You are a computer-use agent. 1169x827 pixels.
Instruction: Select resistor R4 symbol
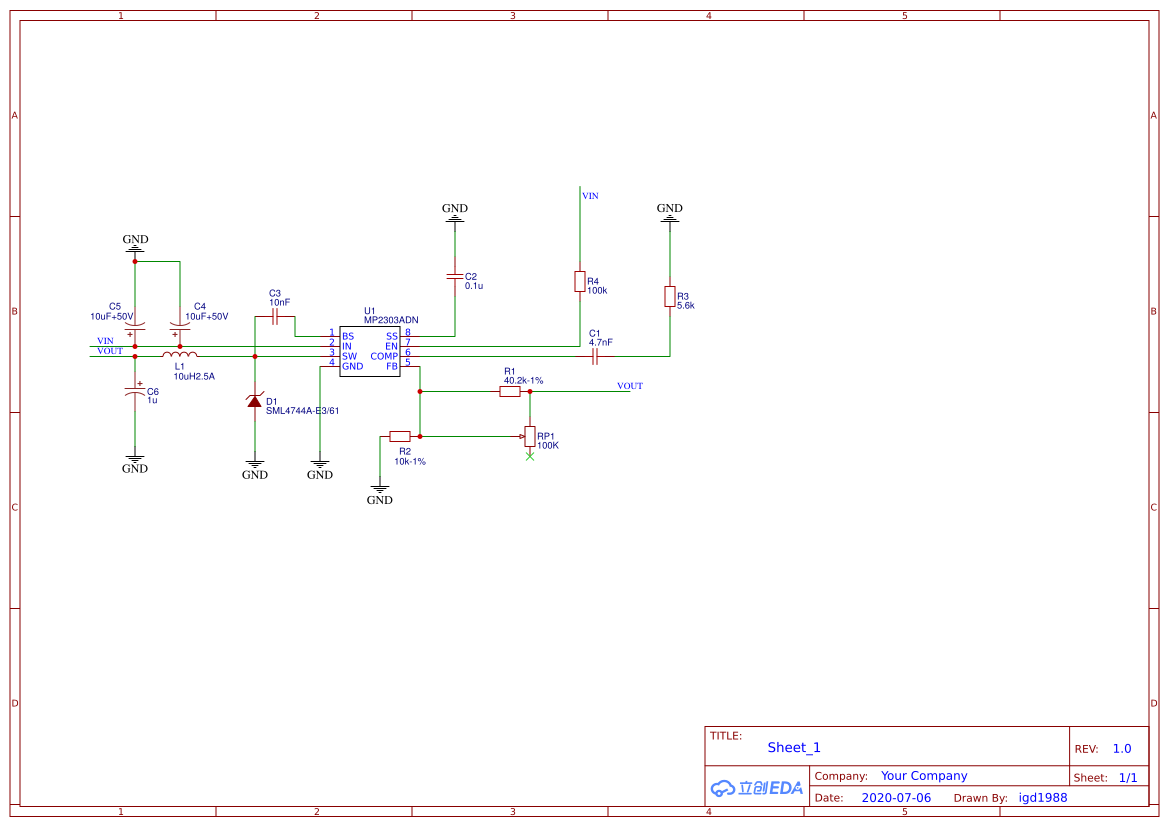(580, 282)
